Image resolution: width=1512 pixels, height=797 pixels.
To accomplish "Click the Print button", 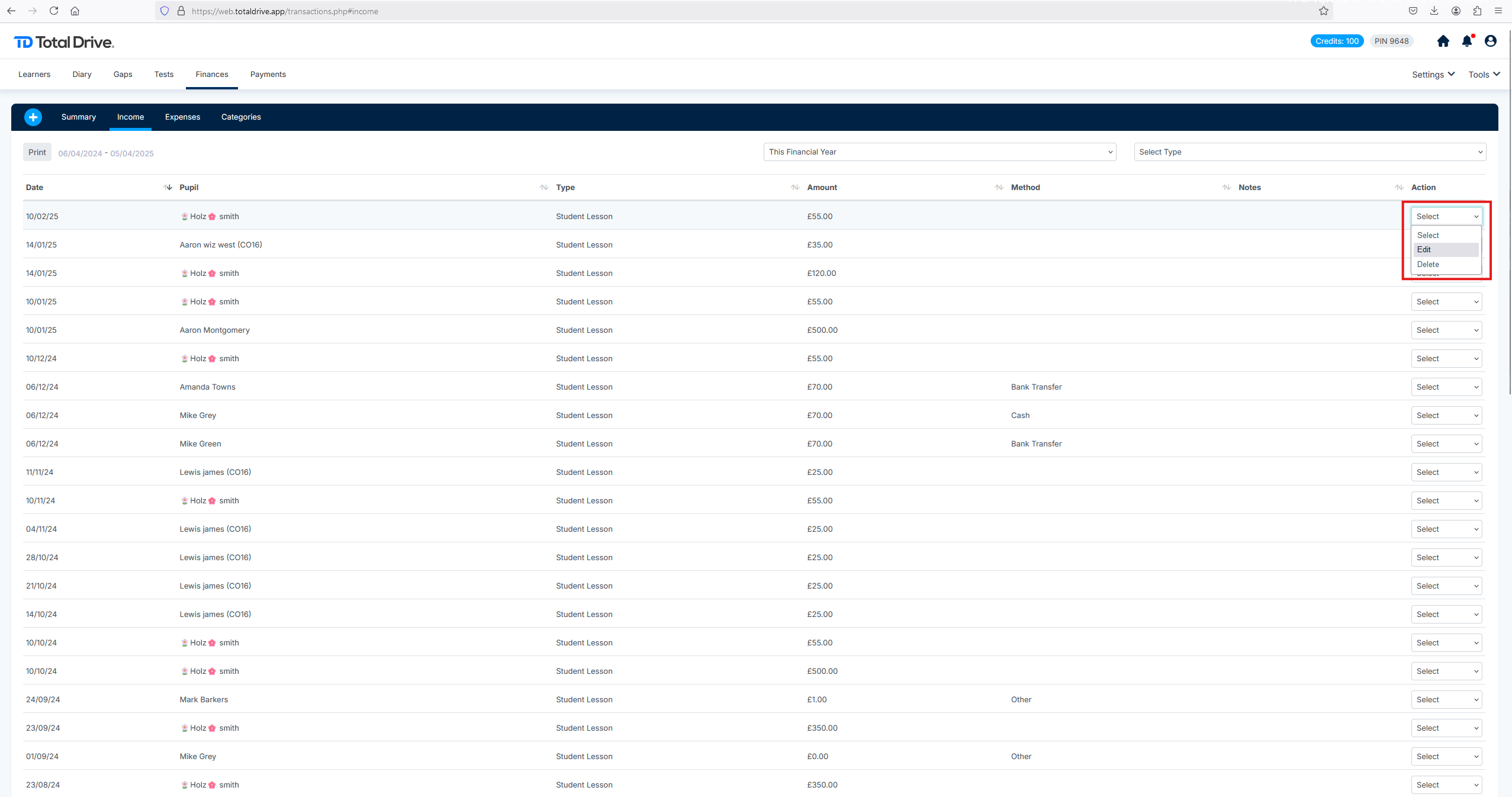I will tap(37, 152).
